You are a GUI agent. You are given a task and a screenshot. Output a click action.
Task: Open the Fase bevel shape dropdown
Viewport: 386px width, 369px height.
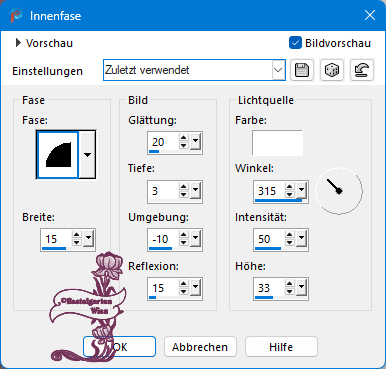pos(87,155)
